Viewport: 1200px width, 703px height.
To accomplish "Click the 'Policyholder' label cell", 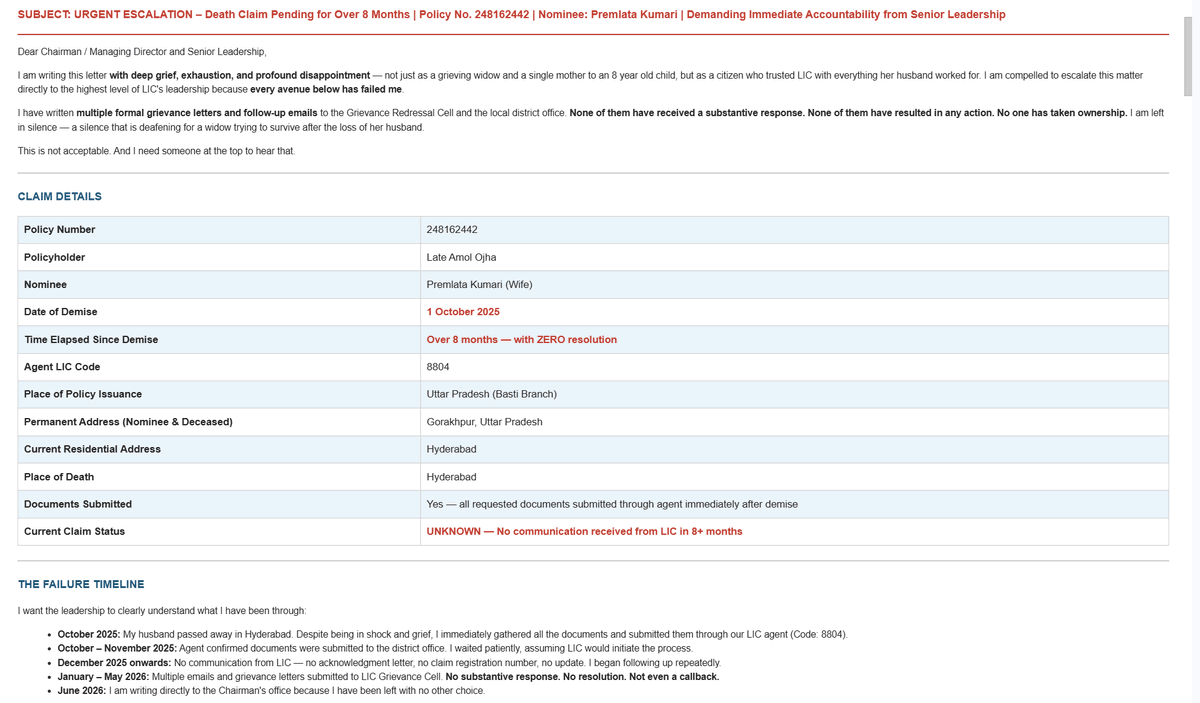I will [x=219, y=257].
